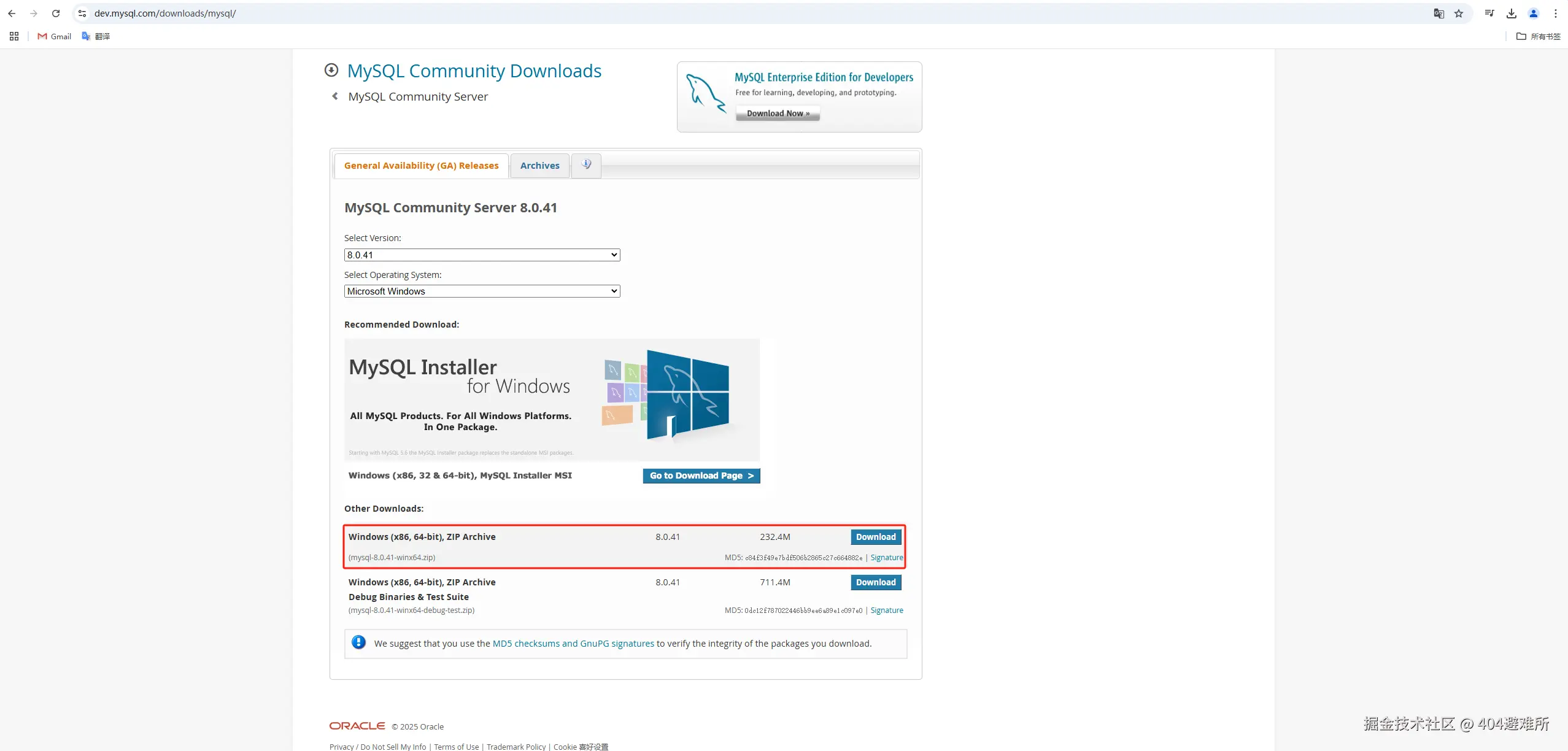Open the Chrome three-dot menu
Image resolution: width=1568 pixels, height=751 pixels.
[x=1556, y=13]
